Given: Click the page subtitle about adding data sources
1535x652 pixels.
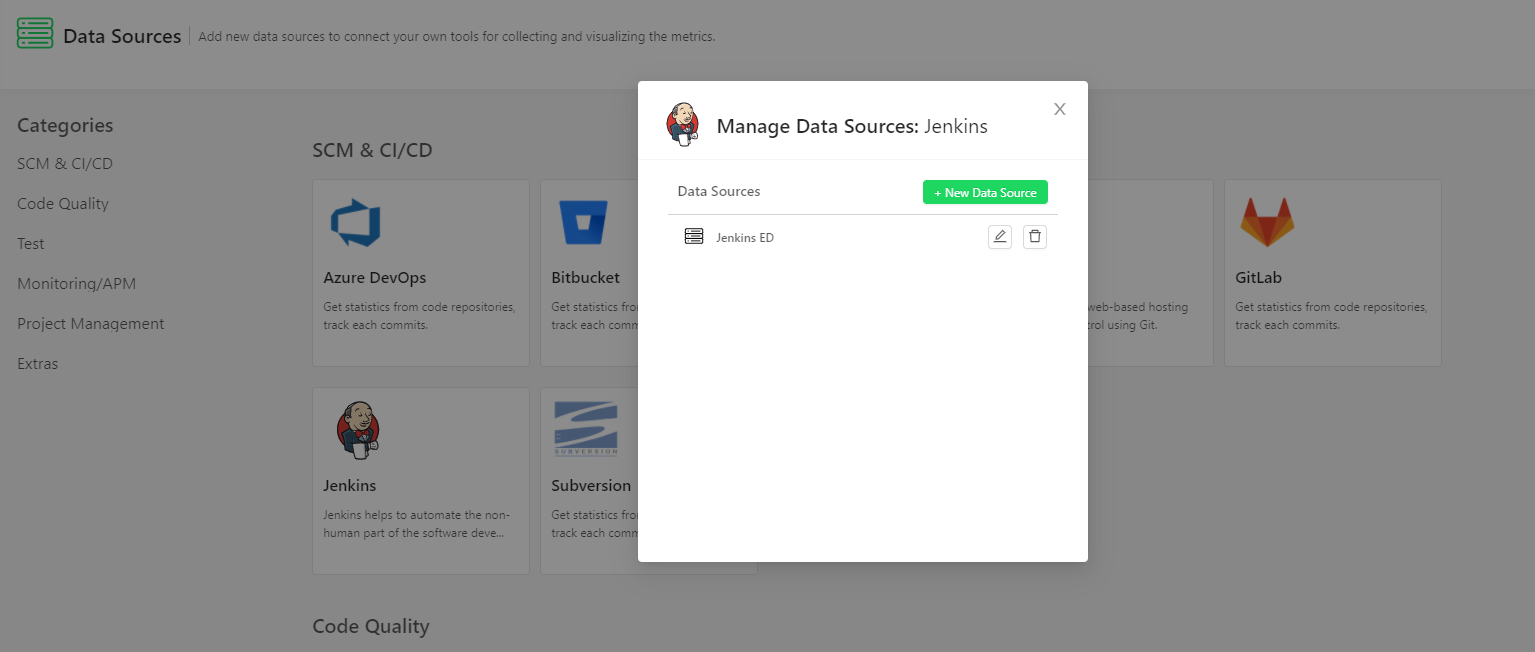Looking at the screenshot, I should (x=457, y=37).
